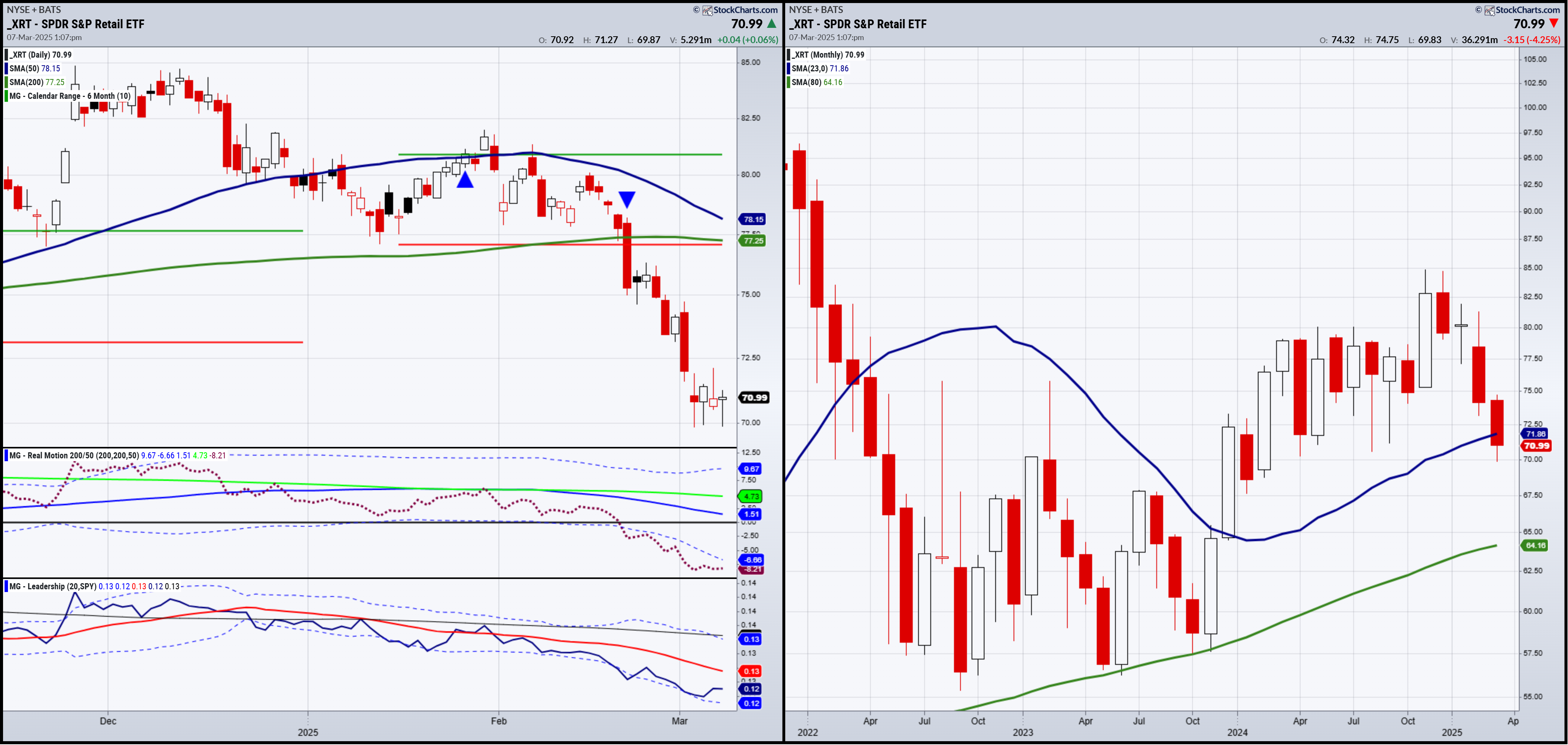
Task: Click the -6.66 Real Motion value tag
Action: click(x=752, y=560)
